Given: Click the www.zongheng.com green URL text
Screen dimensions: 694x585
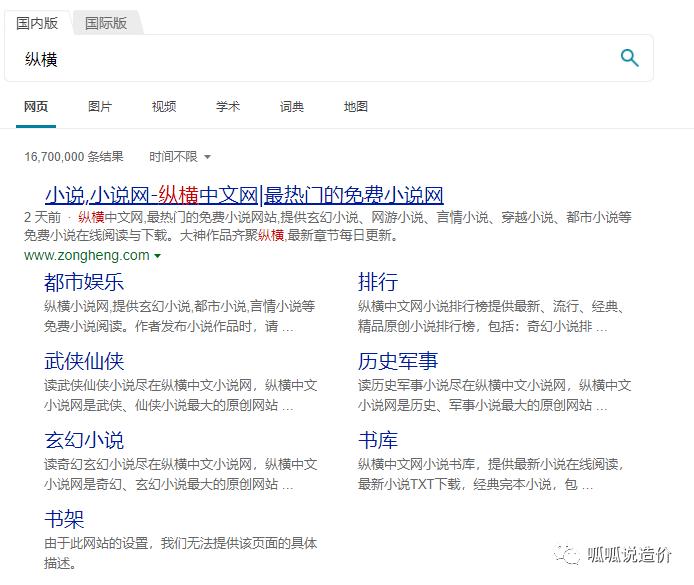Looking at the screenshot, I should pos(87,255).
